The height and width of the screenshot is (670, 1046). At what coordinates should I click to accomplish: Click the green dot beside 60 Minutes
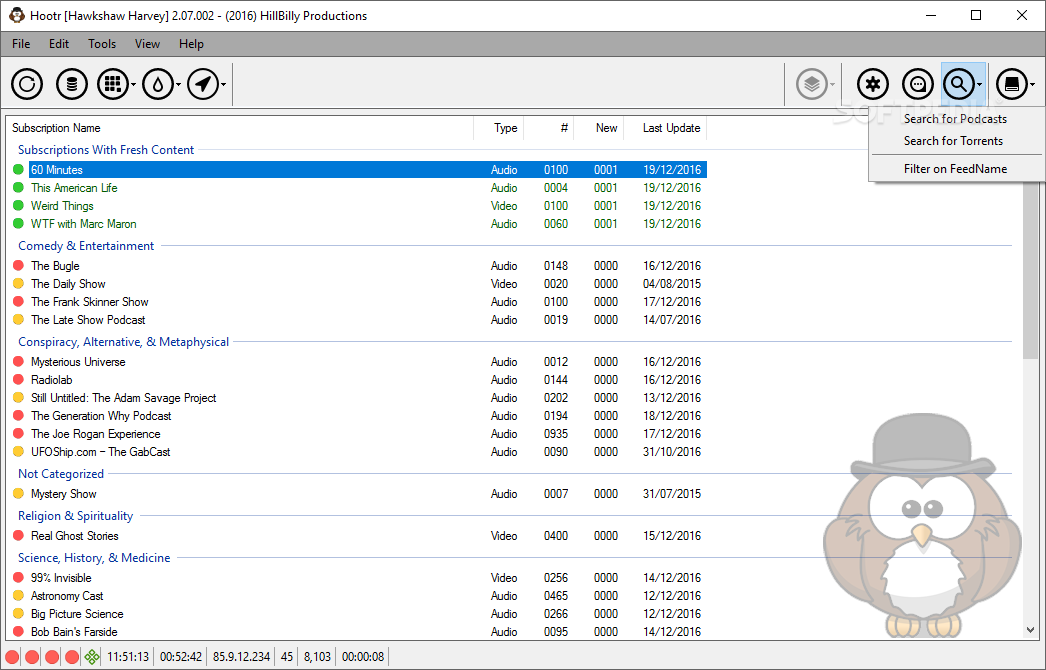(19, 170)
